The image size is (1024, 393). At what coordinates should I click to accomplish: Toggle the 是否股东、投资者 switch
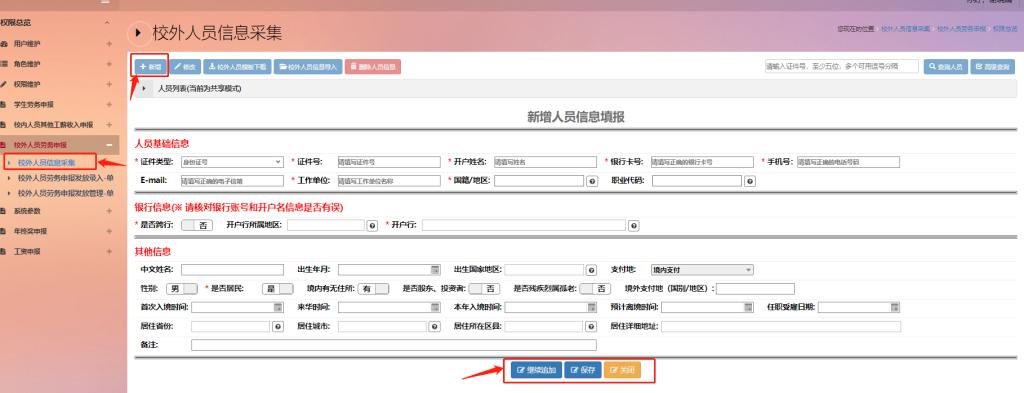pos(485,289)
